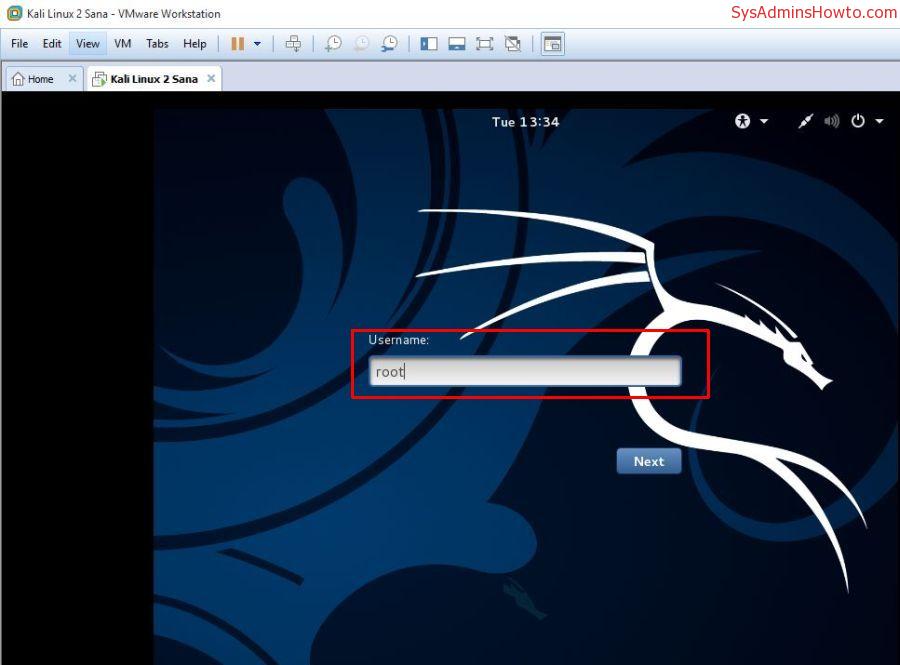The width and height of the screenshot is (900, 665).
Task: Close the Kali Linux 2 Sana tab
Action: 211,79
